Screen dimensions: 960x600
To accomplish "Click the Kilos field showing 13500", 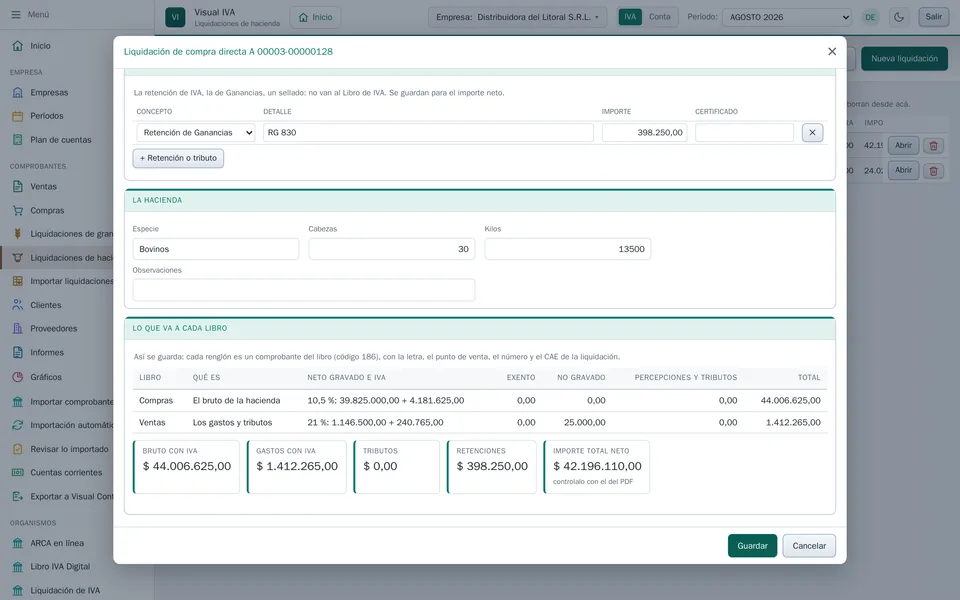I will (568, 249).
